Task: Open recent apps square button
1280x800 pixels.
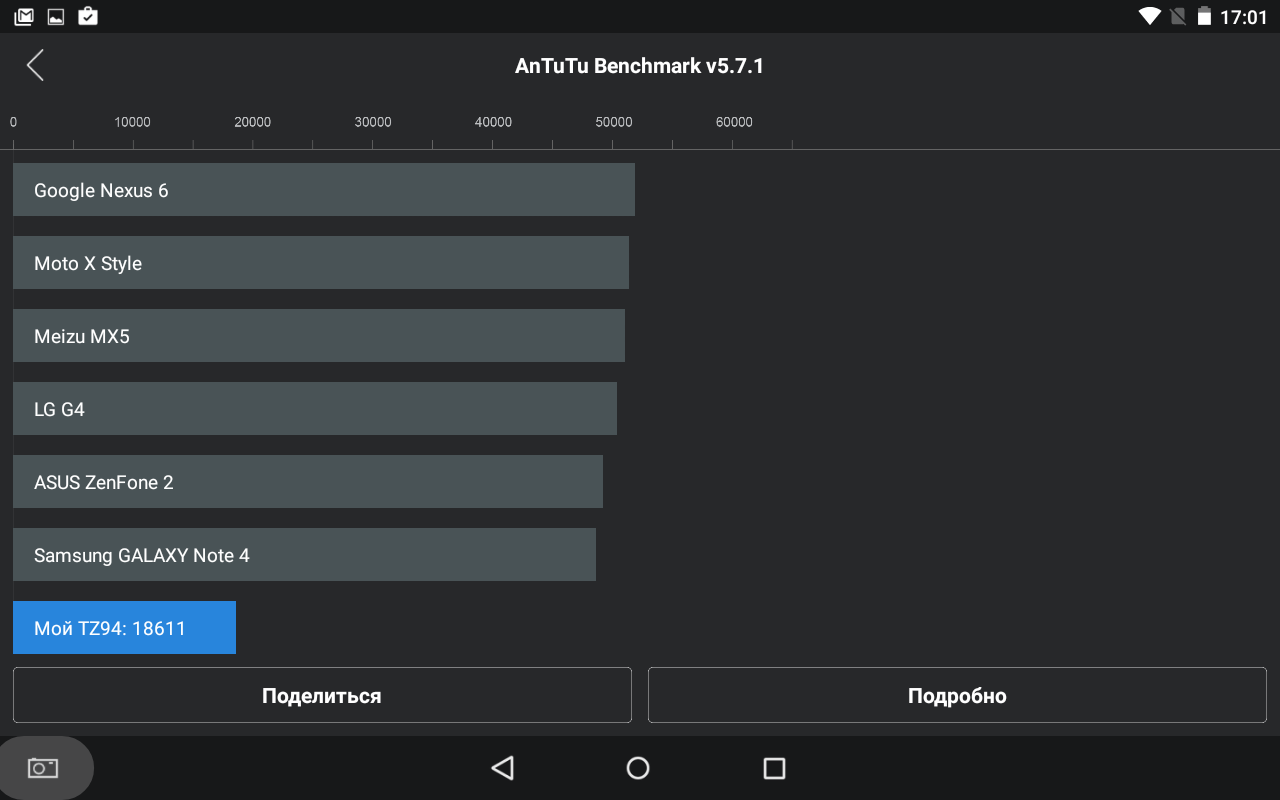Action: pos(774,768)
